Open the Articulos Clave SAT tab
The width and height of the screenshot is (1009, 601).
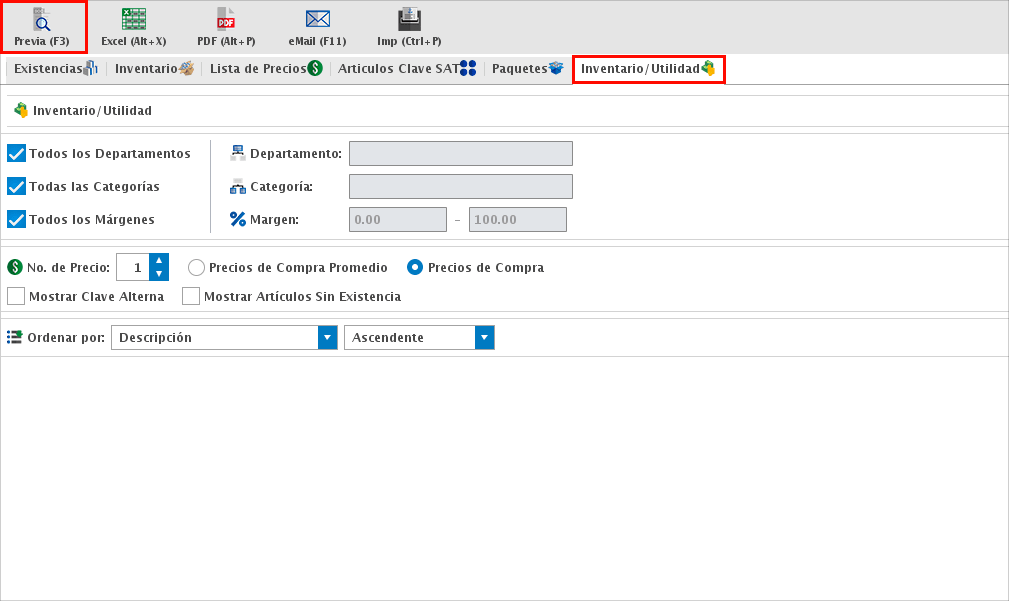pyautogui.click(x=406, y=69)
